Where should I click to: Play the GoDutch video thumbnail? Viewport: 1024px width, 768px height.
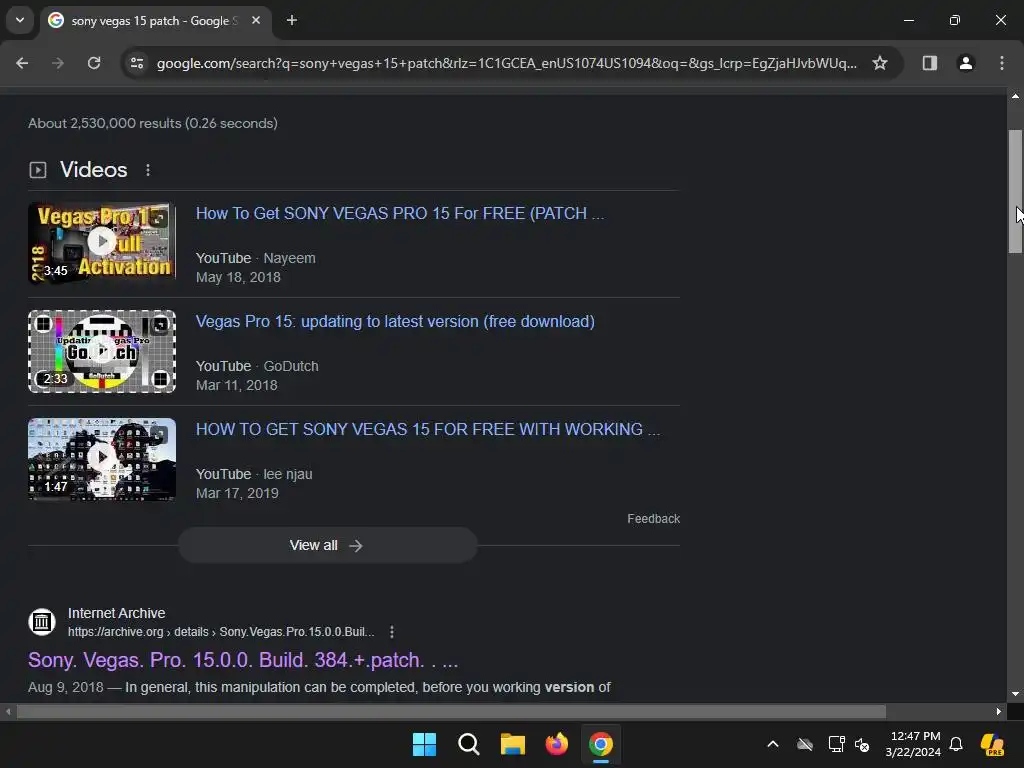pos(102,351)
